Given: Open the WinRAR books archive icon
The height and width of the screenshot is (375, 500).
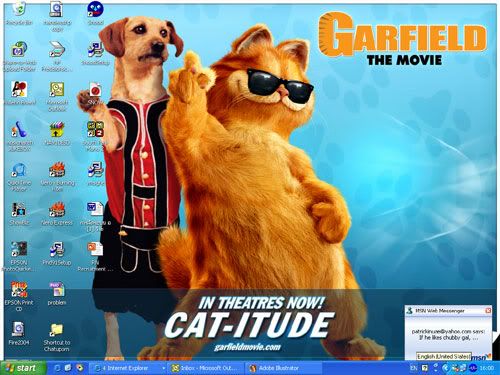Looking at the screenshot, I should tap(57, 129).
